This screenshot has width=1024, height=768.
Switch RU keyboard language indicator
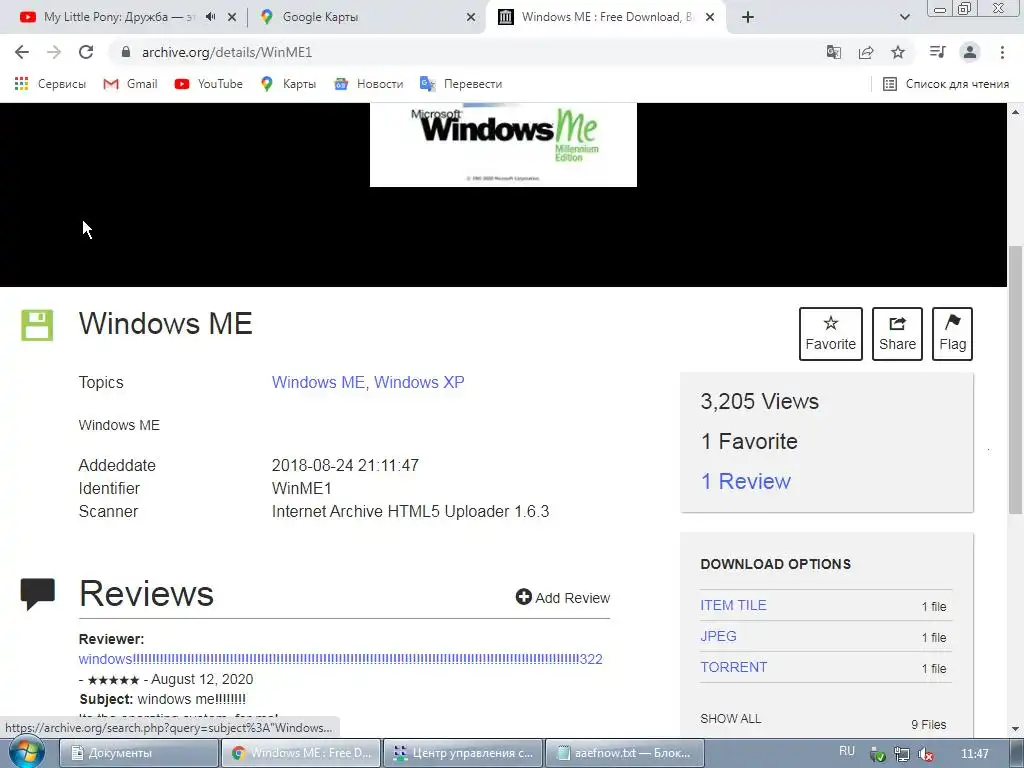(846, 752)
